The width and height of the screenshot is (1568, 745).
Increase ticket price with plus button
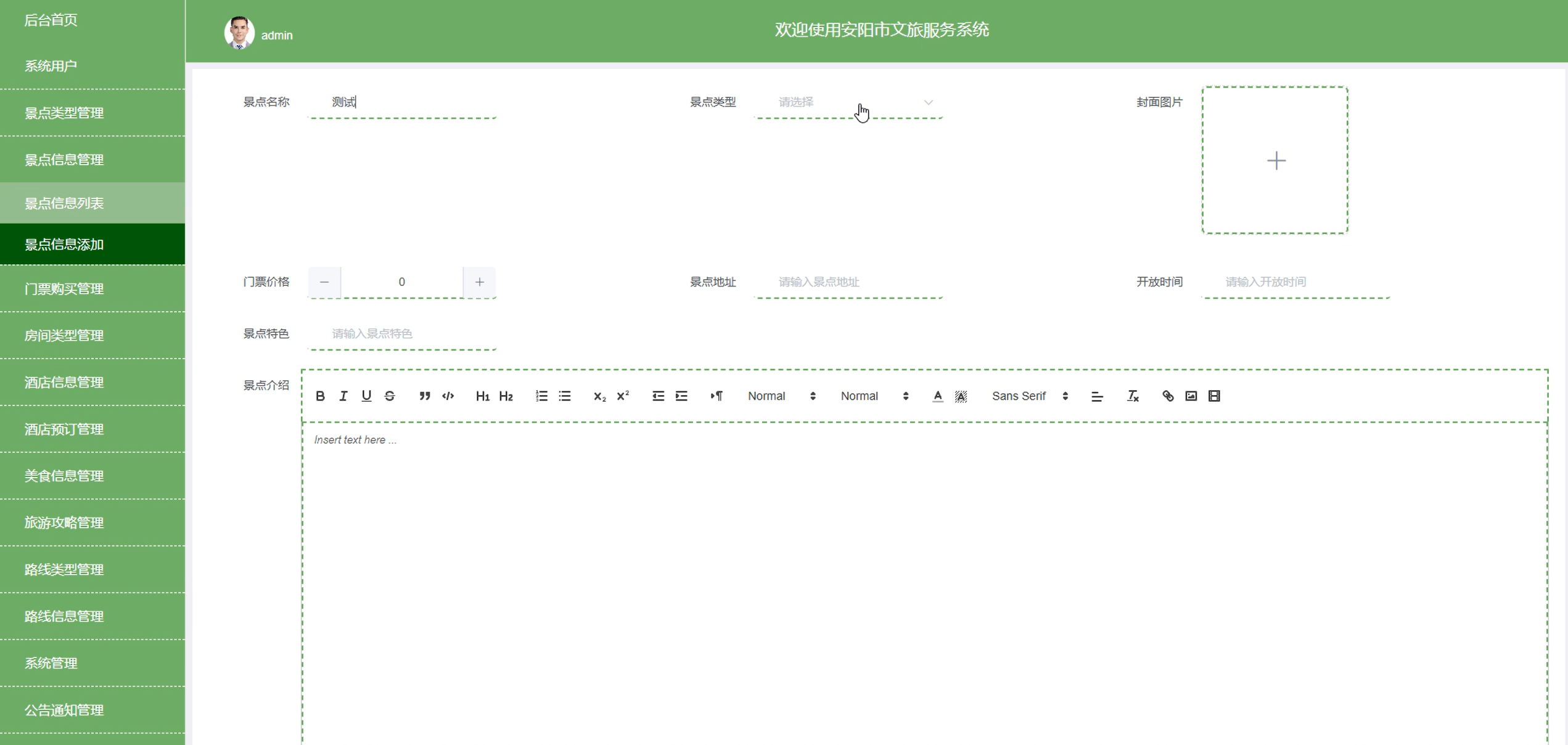[479, 282]
